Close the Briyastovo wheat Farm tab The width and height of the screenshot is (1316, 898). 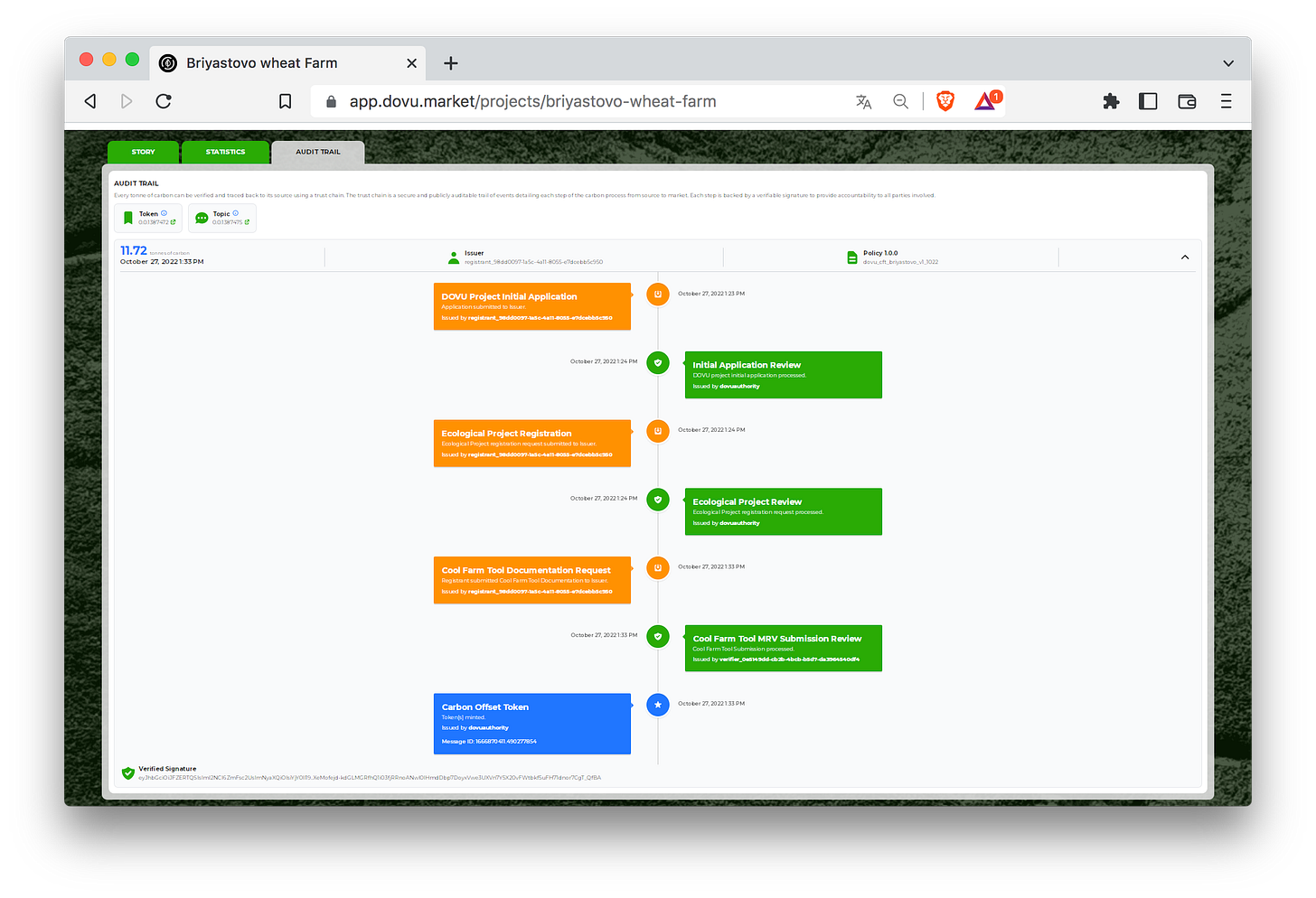tap(411, 63)
